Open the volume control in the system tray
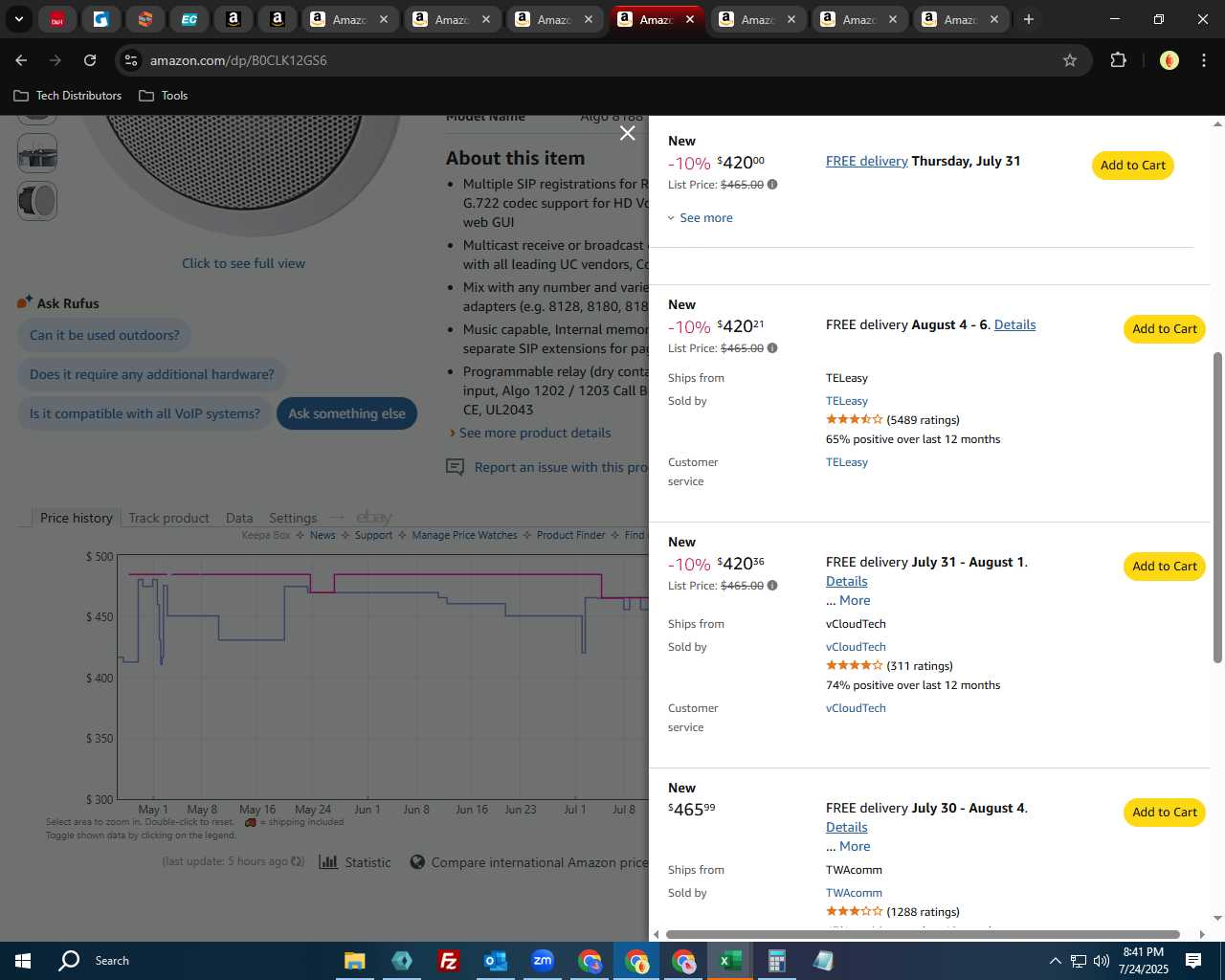Image resolution: width=1225 pixels, height=980 pixels. [x=1102, y=961]
